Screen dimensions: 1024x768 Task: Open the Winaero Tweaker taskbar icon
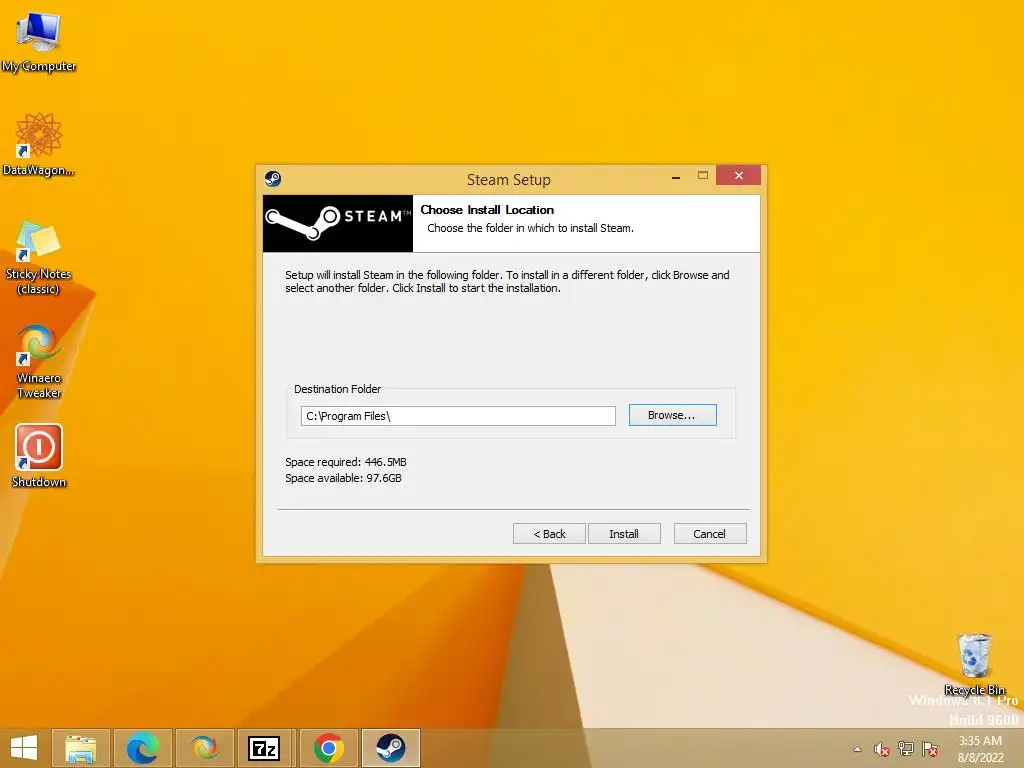(204, 748)
